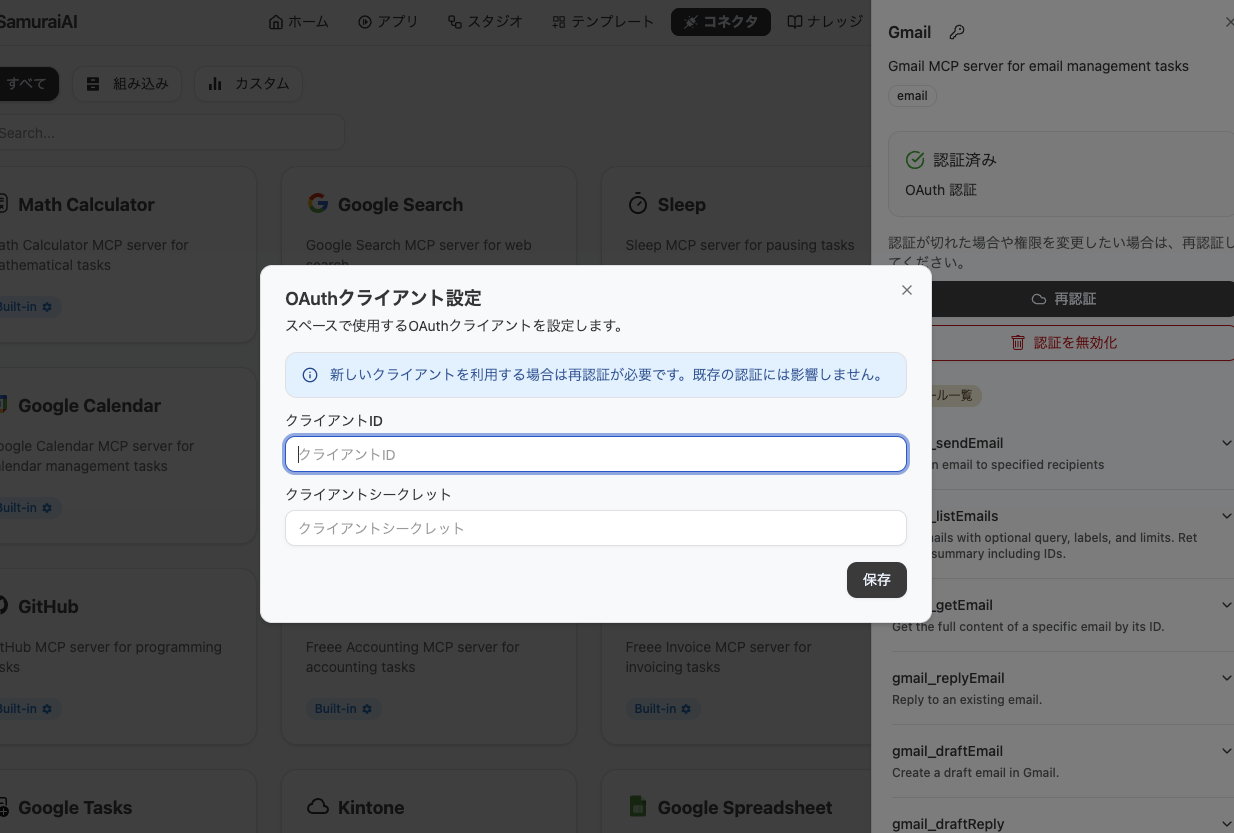Click the SamuraiAI logo text
Screen dimensions: 1234x833
point(40,22)
